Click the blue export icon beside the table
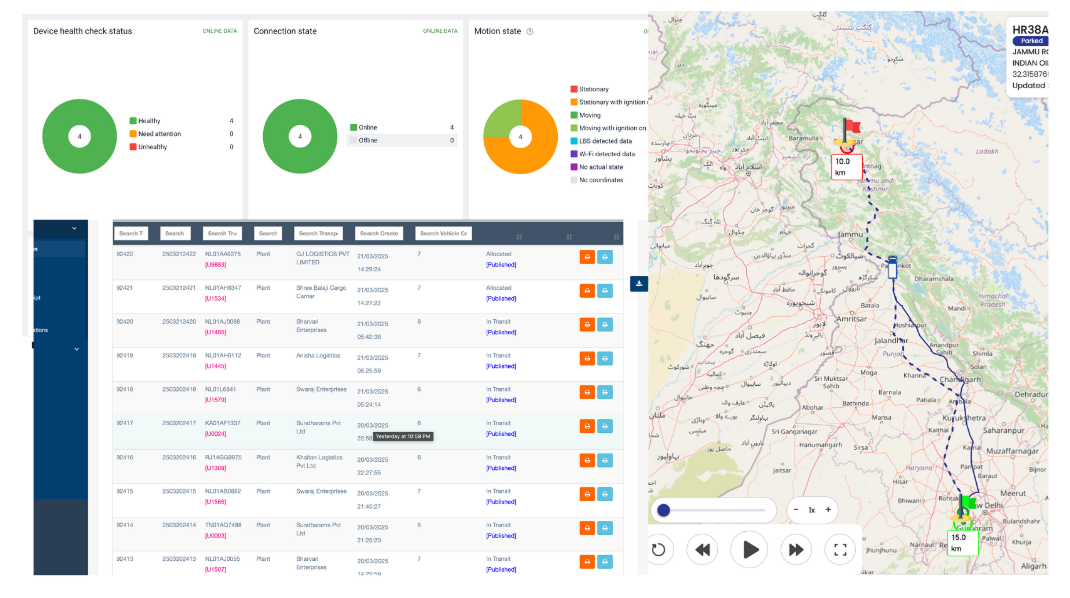Viewport: 1070px width, 598px height. click(x=637, y=284)
